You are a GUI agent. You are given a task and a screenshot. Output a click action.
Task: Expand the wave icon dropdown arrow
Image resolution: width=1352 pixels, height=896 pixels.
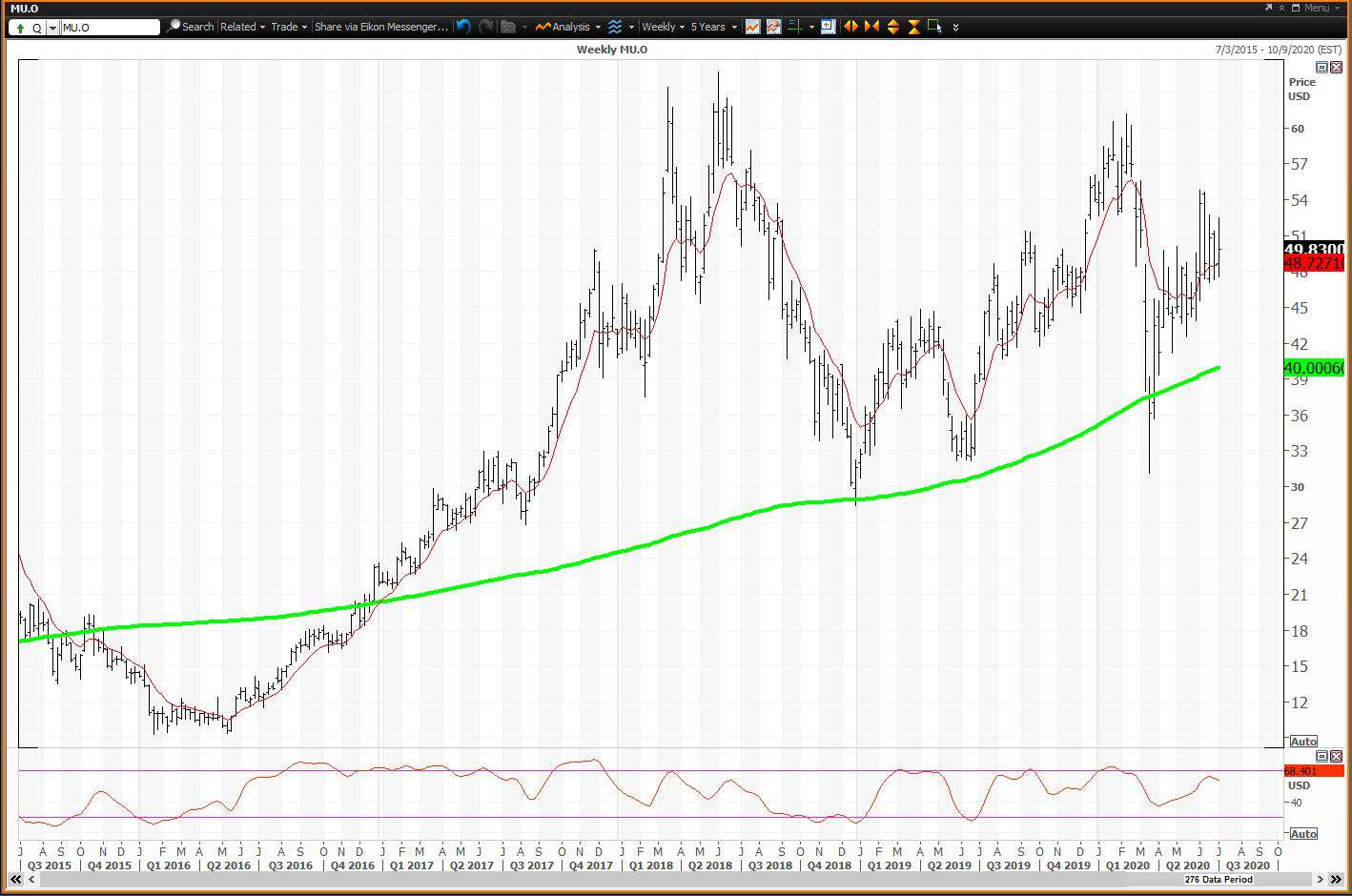(x=631, y=27)
